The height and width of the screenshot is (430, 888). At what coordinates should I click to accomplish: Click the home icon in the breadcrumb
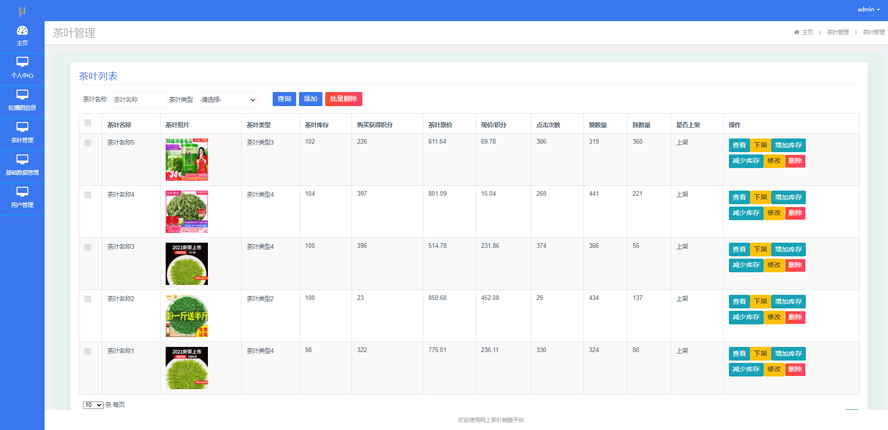(797, 32)
